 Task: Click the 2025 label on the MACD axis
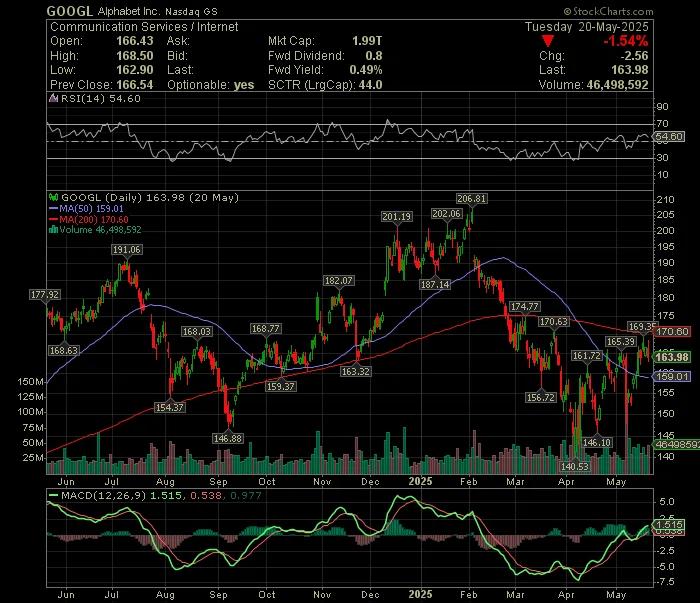421,595
